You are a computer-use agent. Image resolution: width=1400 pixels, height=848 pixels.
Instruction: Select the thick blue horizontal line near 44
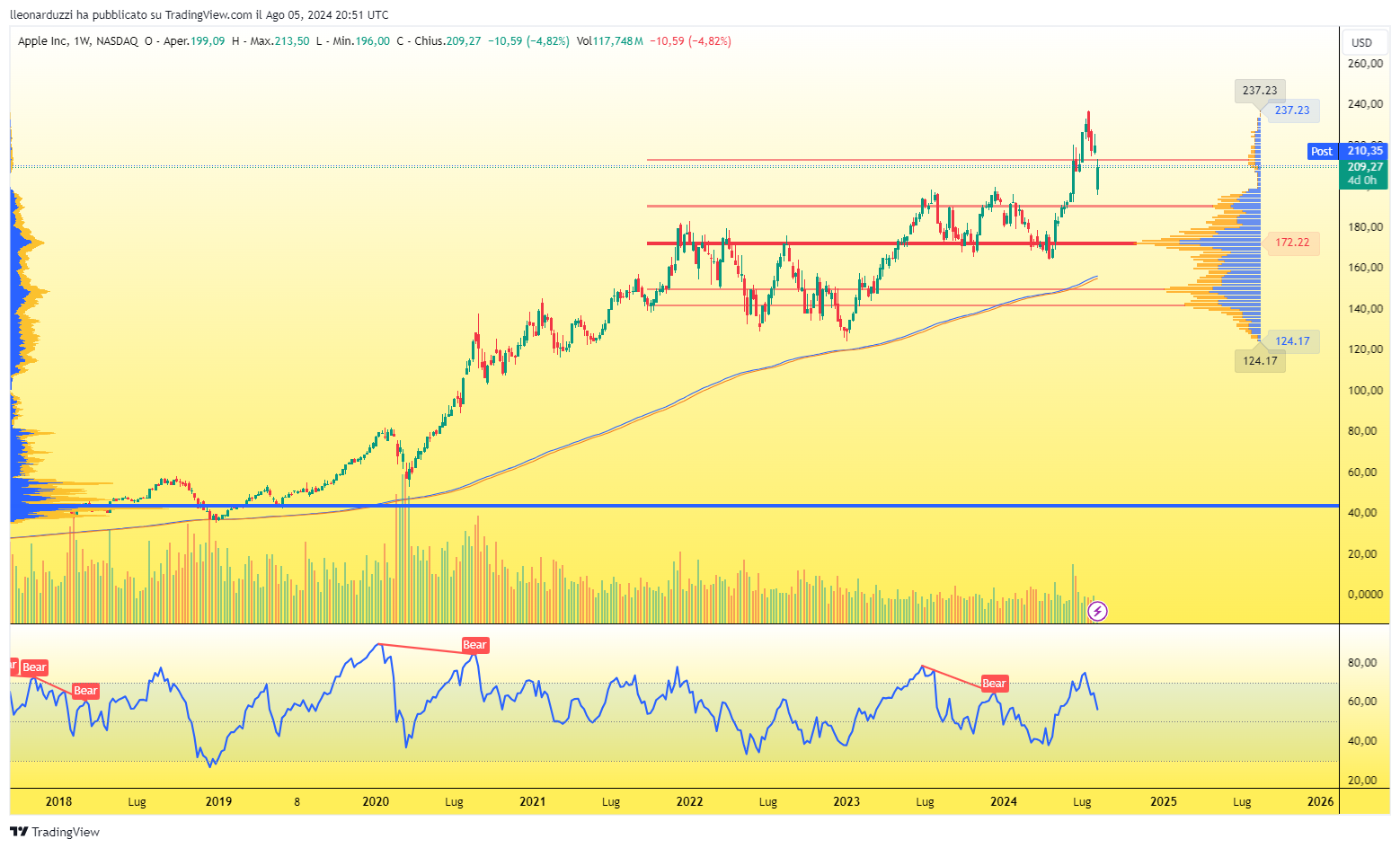(x=674, y=506)
